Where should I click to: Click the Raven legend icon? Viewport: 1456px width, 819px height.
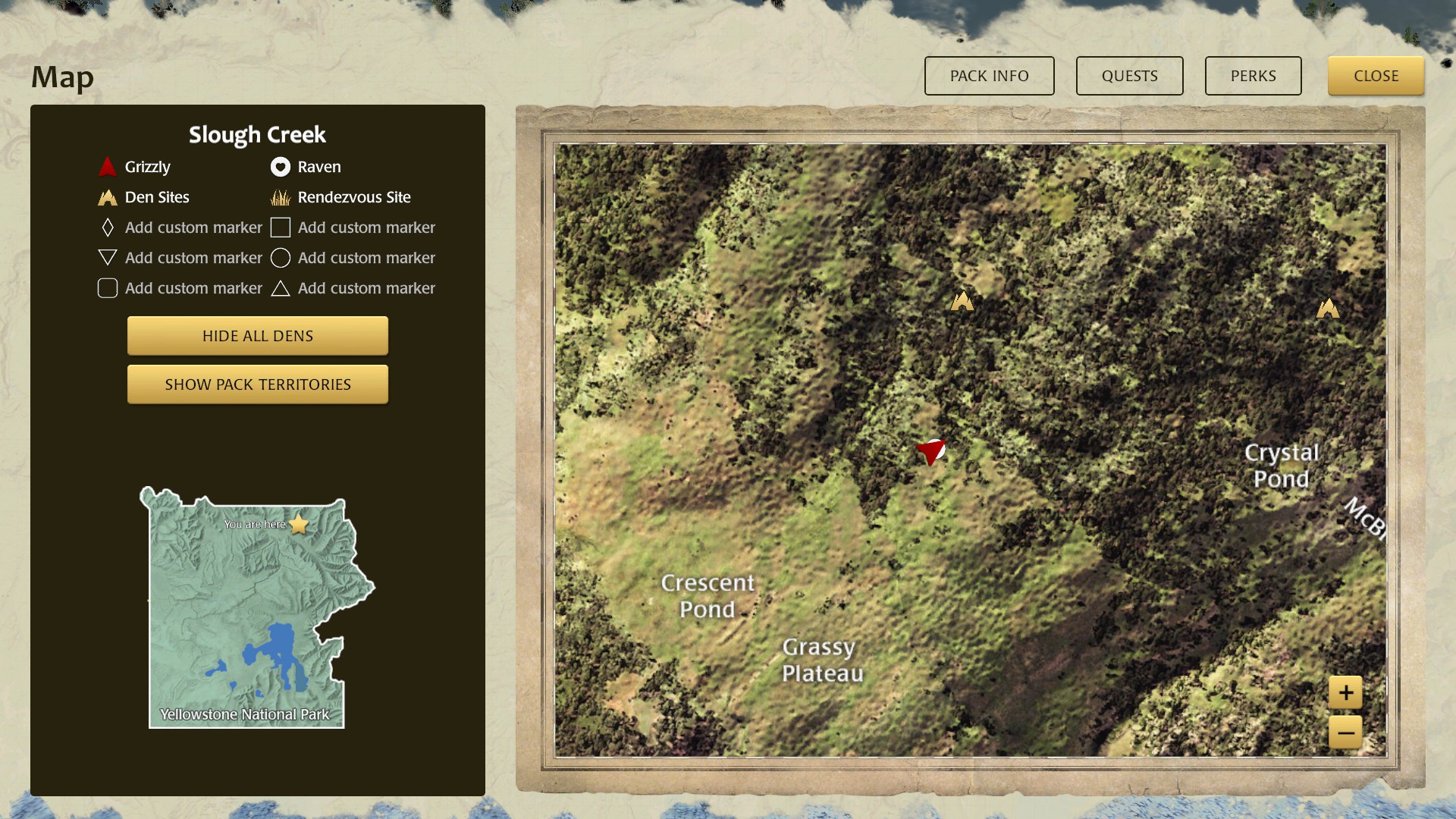[281, 167]
